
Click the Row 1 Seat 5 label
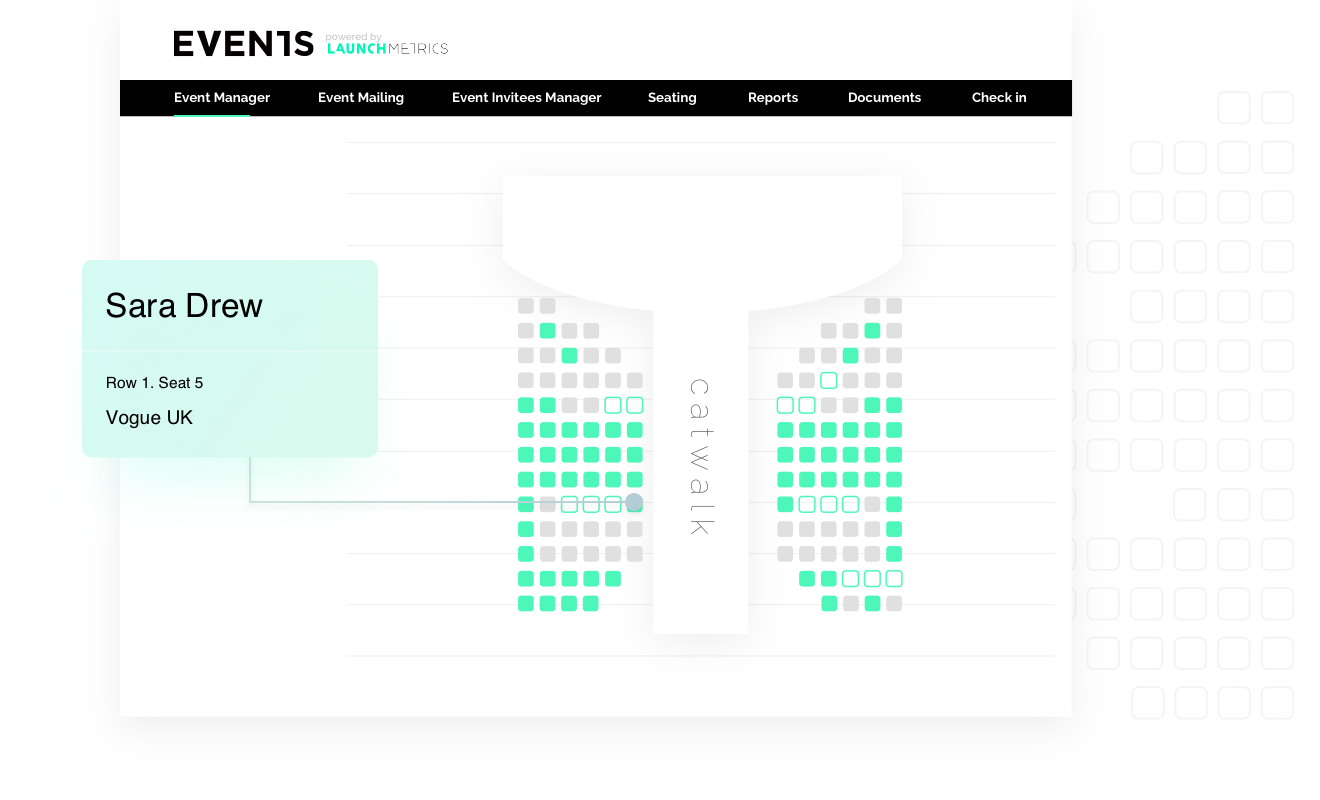pyautogui.click(x=154, y=382)
